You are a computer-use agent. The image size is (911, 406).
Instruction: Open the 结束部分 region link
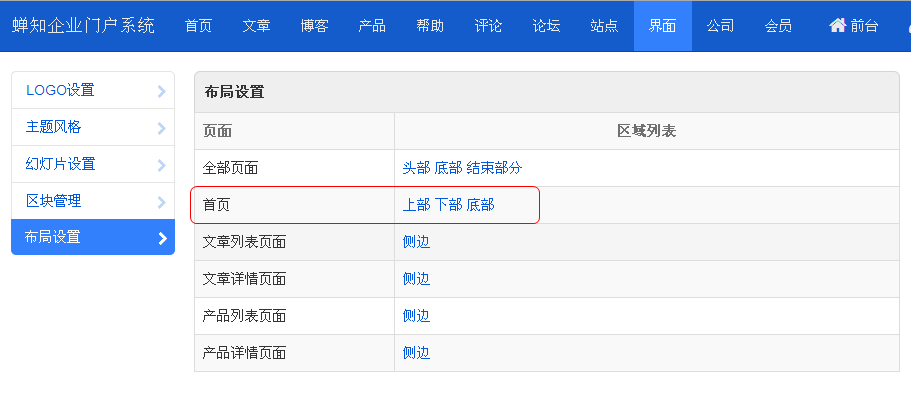[494, 168]
